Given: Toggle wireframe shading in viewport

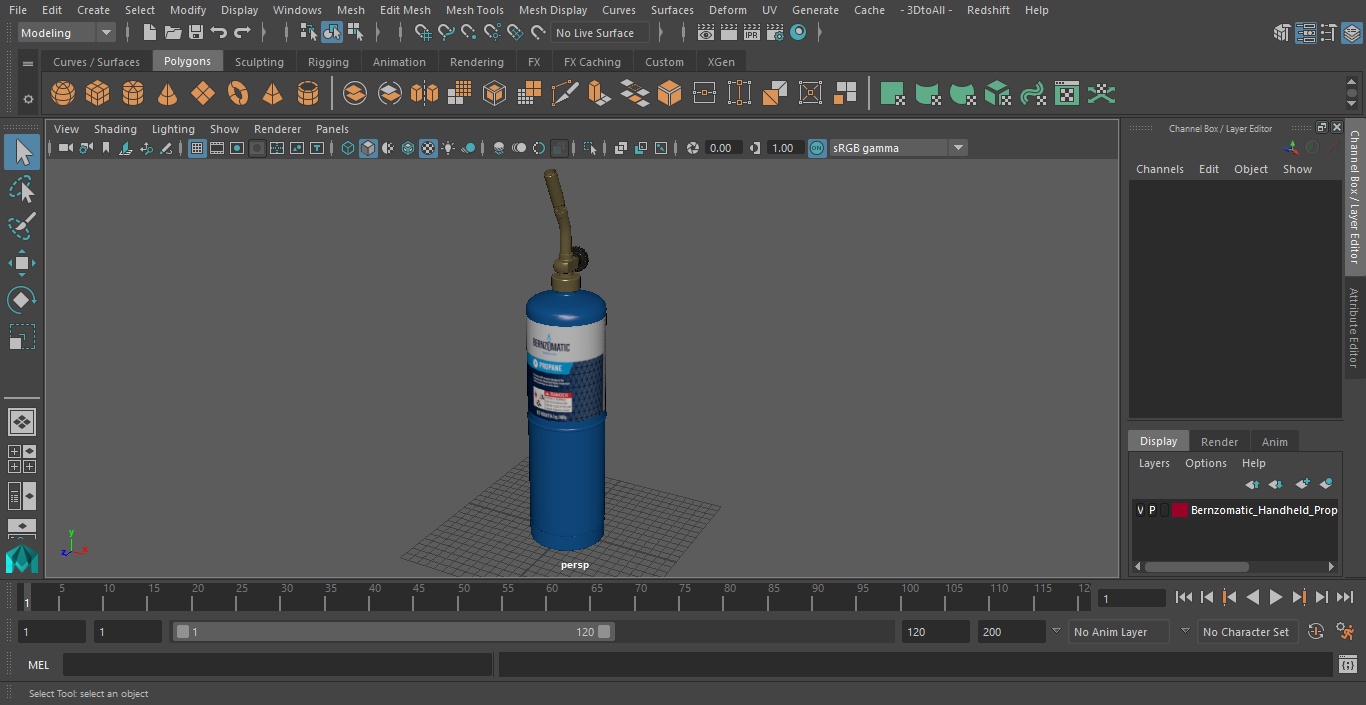Looking at the screenshot, I should tap(348, 148).
